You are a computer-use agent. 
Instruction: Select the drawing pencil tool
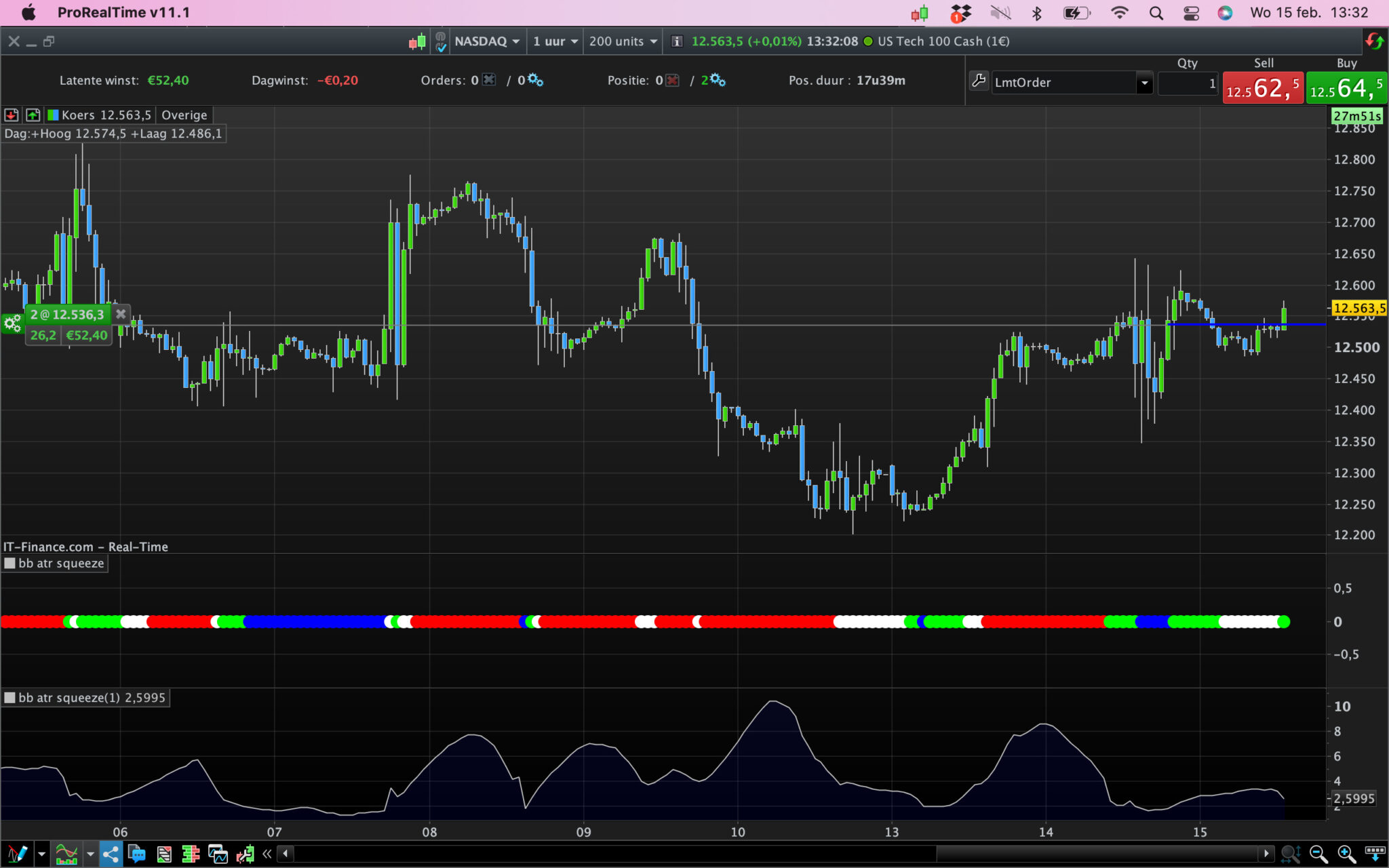(16, 854)
